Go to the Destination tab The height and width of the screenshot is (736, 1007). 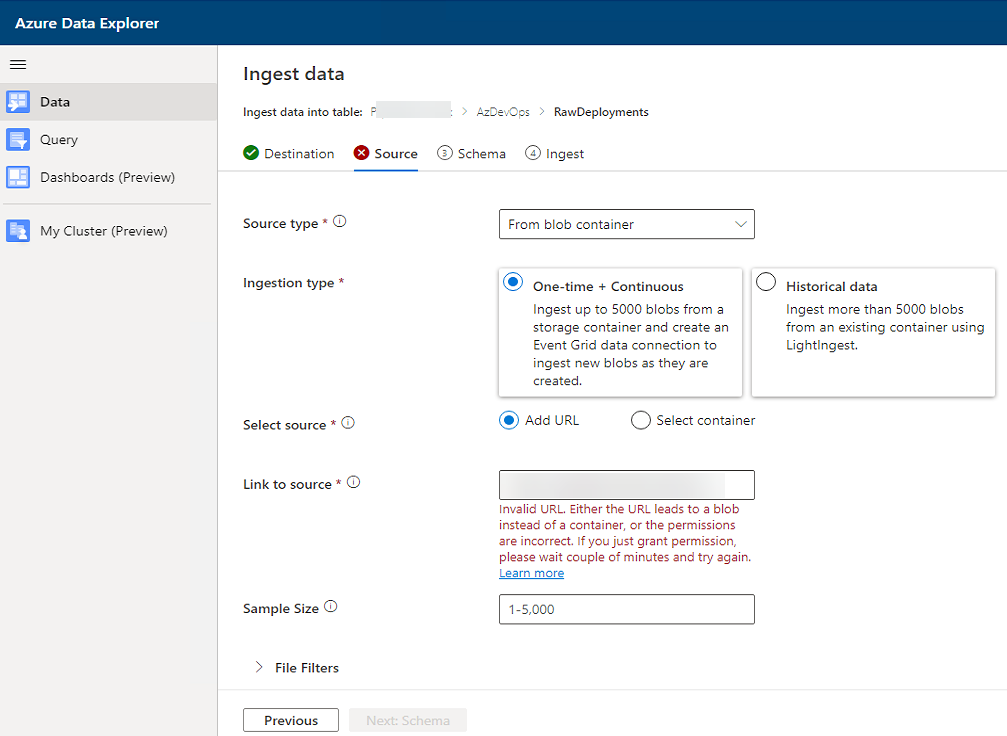click(x=289, y=153)
